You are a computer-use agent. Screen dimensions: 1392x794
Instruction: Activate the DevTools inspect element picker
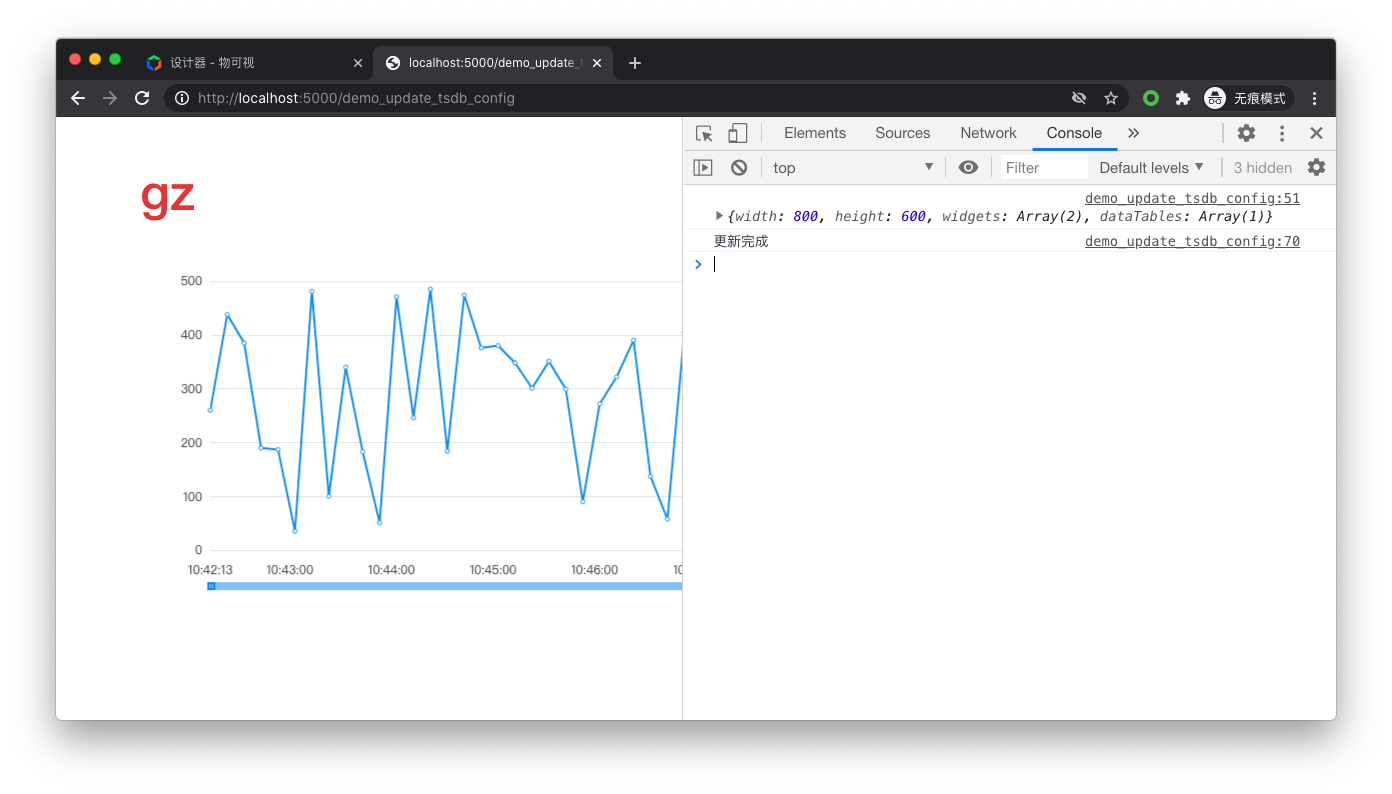click(704, 133)
